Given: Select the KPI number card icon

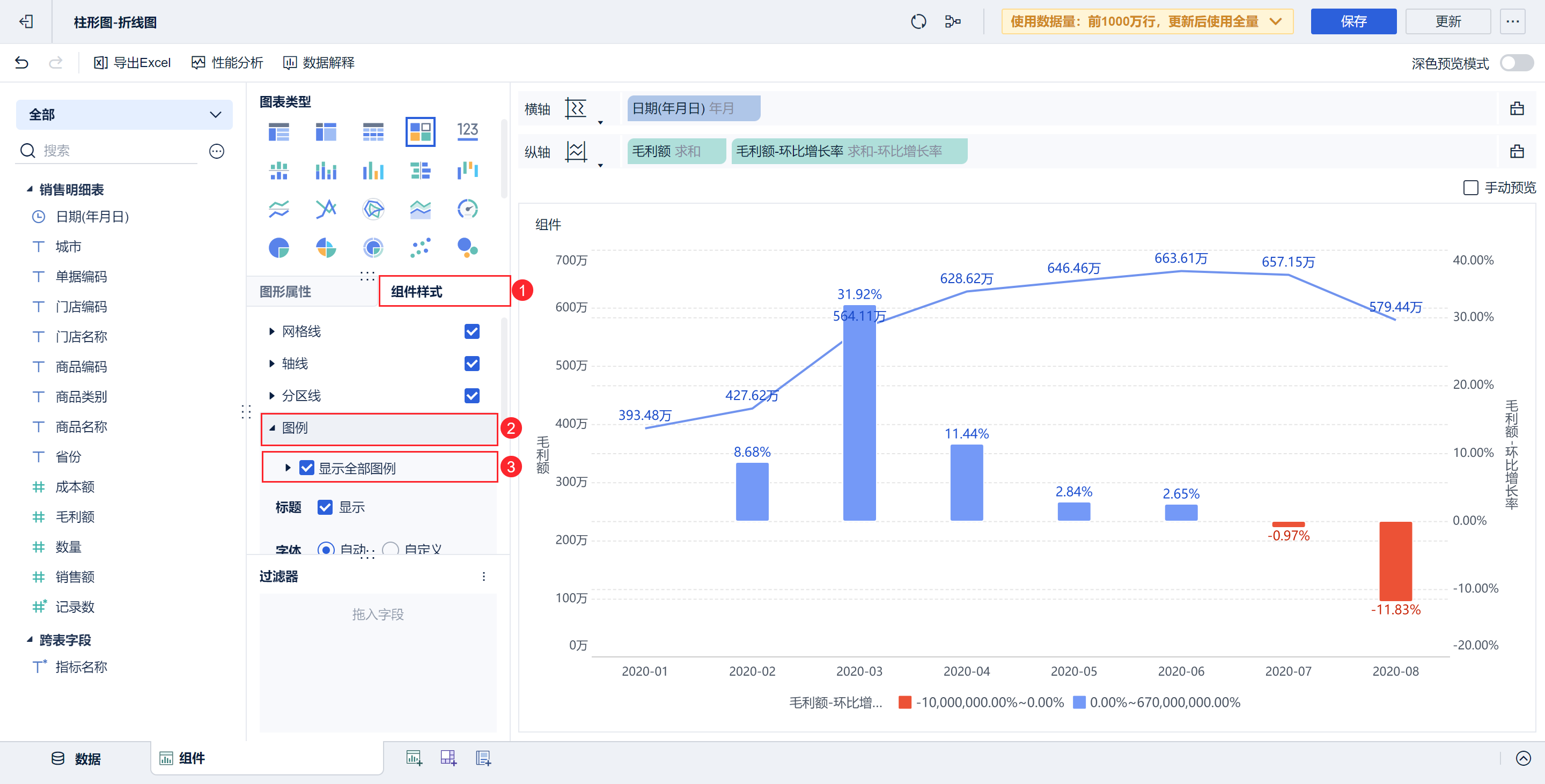Looking at the screenshot, I should (x=467, y=132).
